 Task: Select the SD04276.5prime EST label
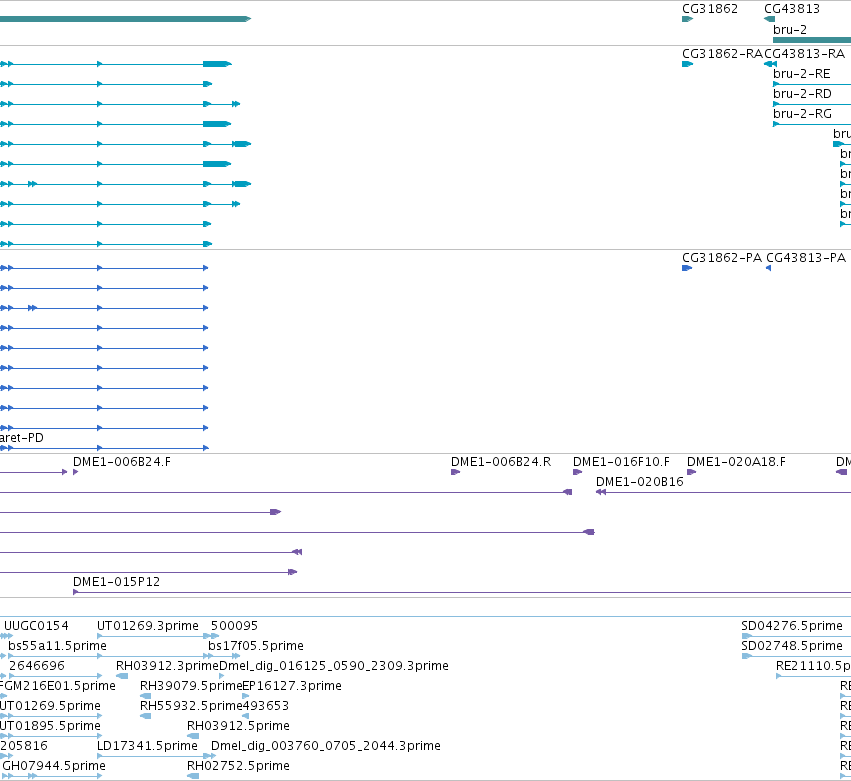click(792, 626)
